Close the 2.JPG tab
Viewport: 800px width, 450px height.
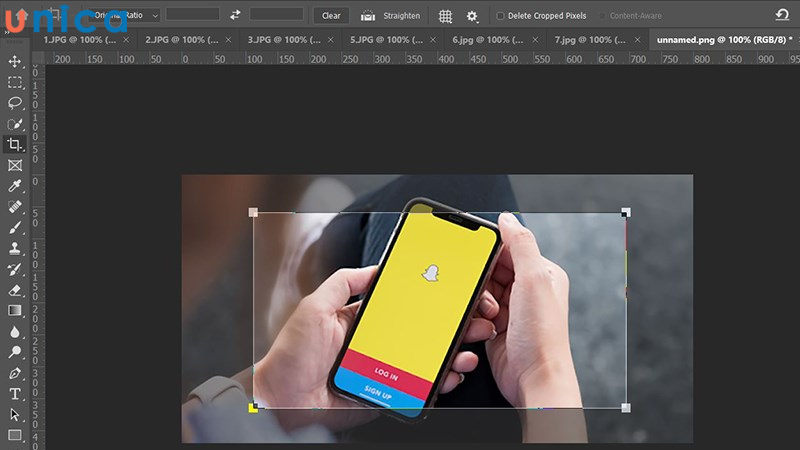point(228,40)
